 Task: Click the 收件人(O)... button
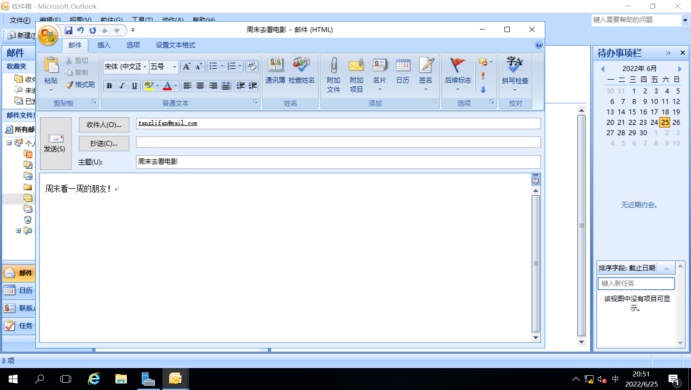(x=104, y=125)
